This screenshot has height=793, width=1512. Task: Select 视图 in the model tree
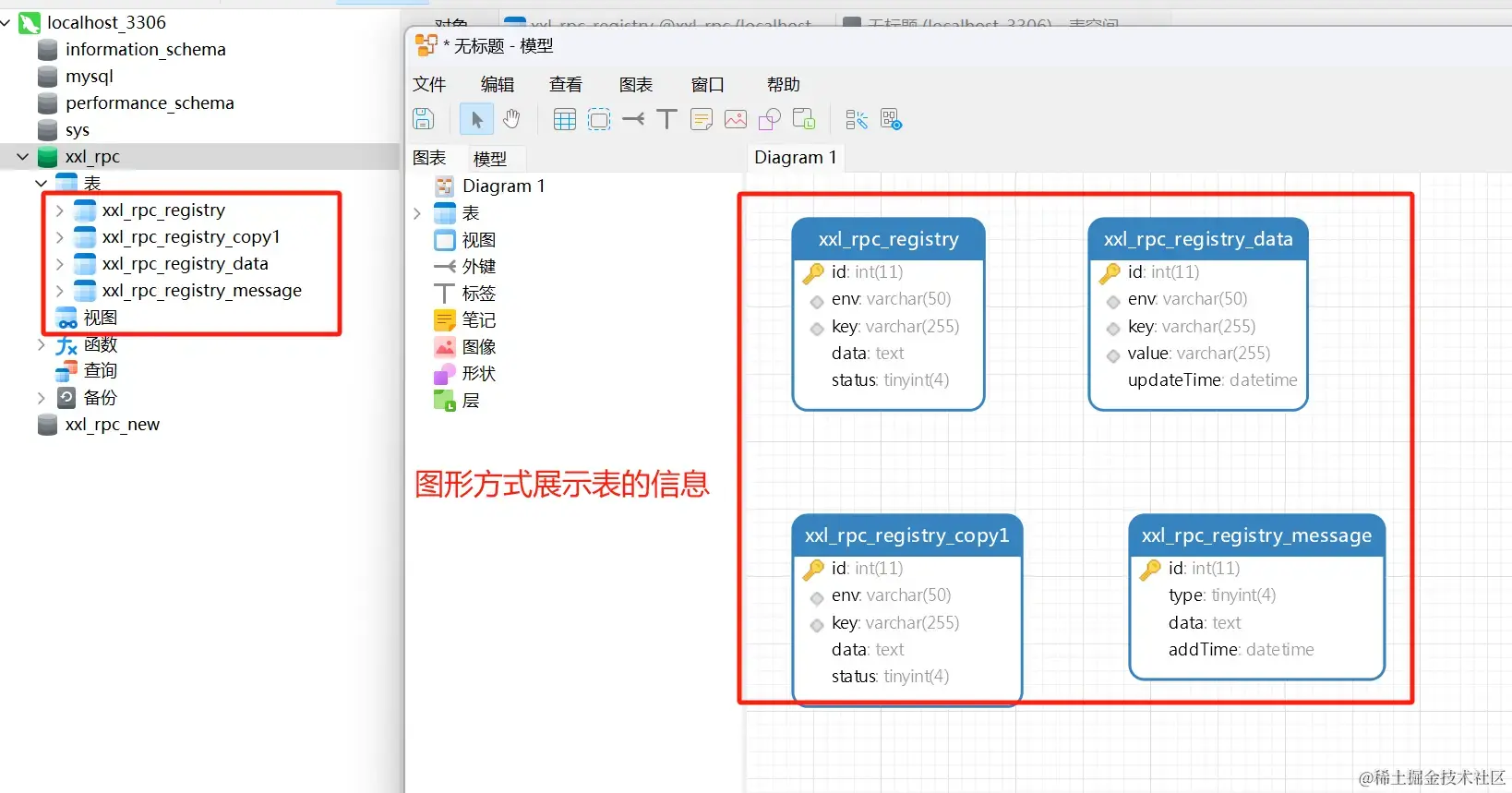(x=479, y=240)
